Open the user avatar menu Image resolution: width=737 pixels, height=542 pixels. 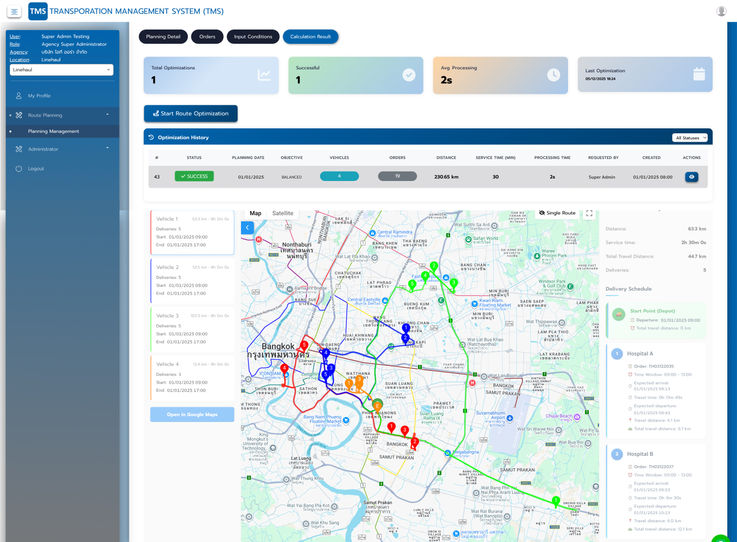pyautogui.click(x=721, y=11)
